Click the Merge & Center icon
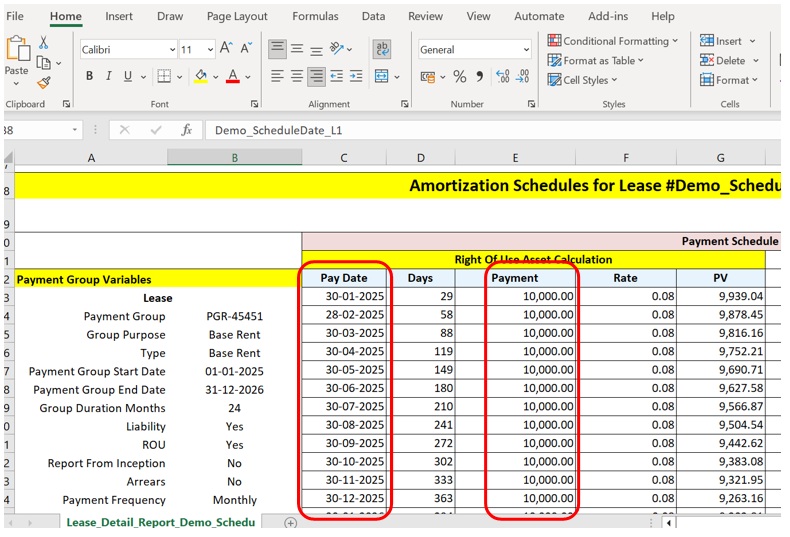The height and width of the screenshot is (537, 790). point(382,77)
